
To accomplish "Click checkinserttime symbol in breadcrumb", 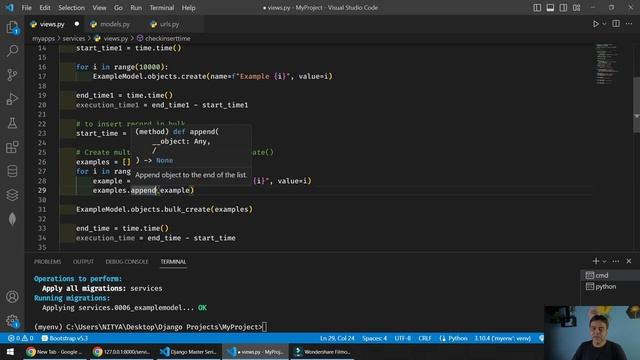I will (167, 38).
